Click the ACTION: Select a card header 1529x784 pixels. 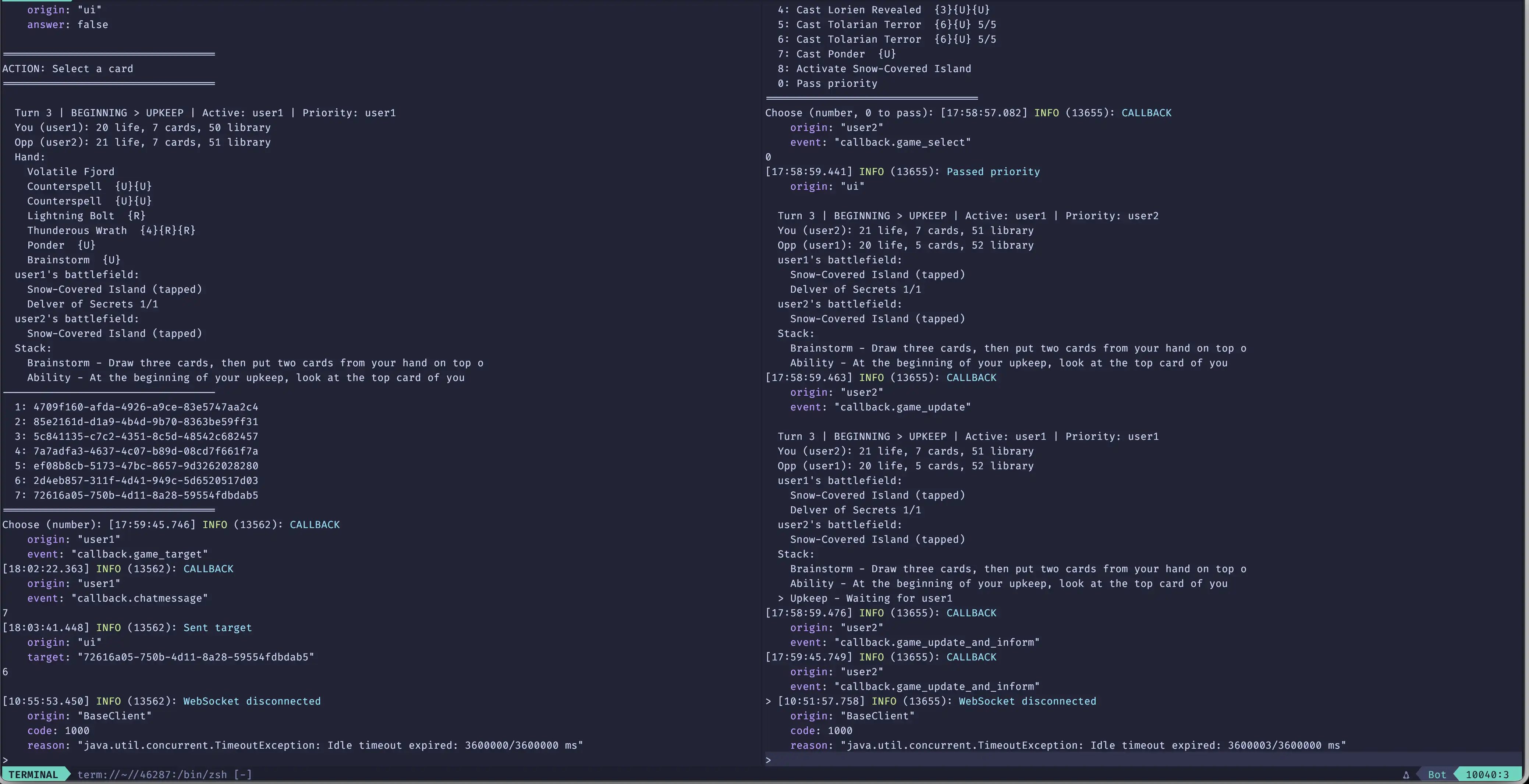tap(68, 68)
